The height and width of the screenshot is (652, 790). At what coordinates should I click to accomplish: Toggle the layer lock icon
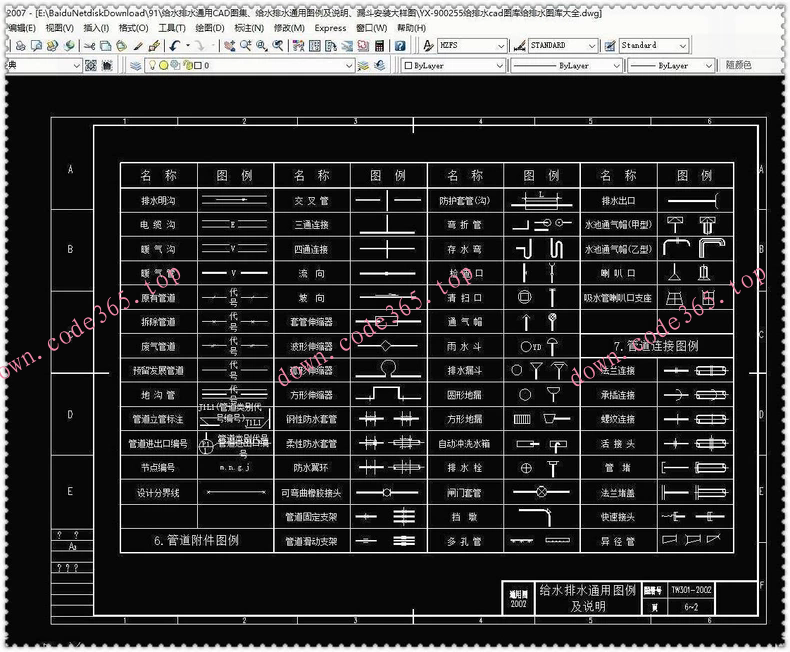point(185,65)
